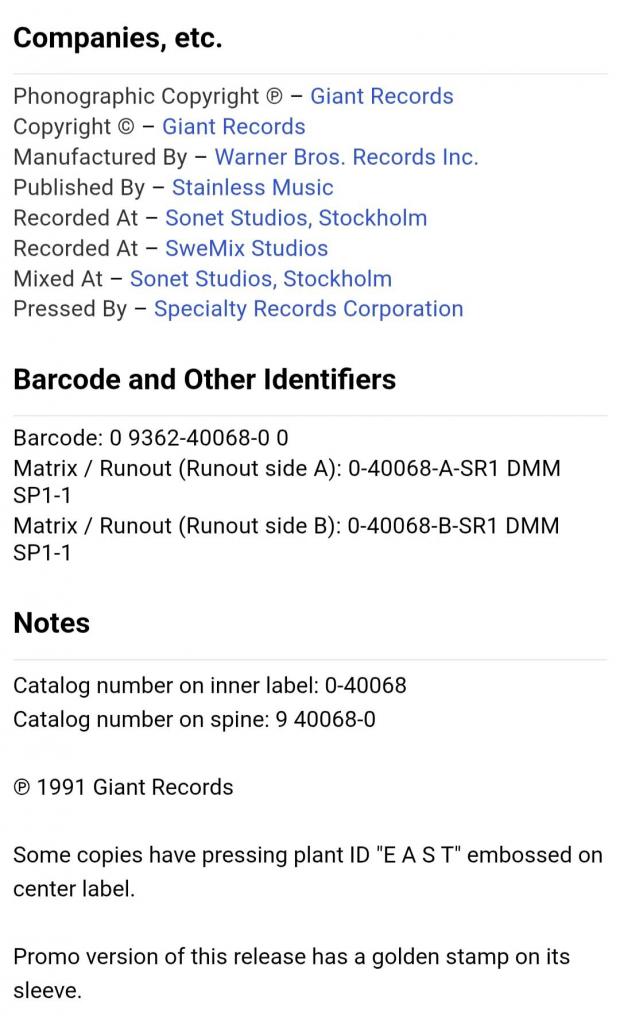Click the "Pressed By" label text

tap(70, 309)
